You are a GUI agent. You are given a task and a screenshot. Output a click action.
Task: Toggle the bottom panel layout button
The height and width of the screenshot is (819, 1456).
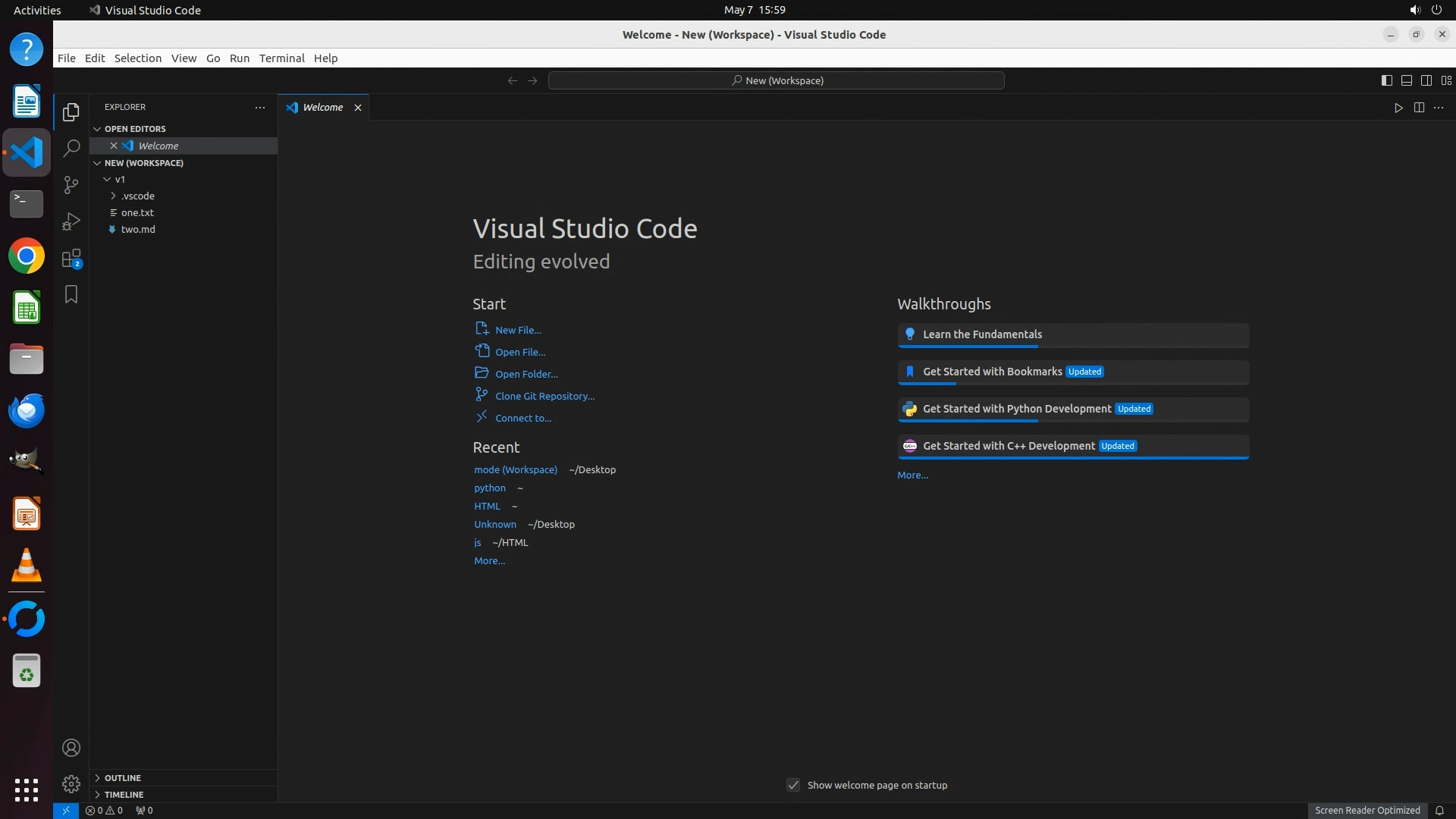[x=1406, y=80]
